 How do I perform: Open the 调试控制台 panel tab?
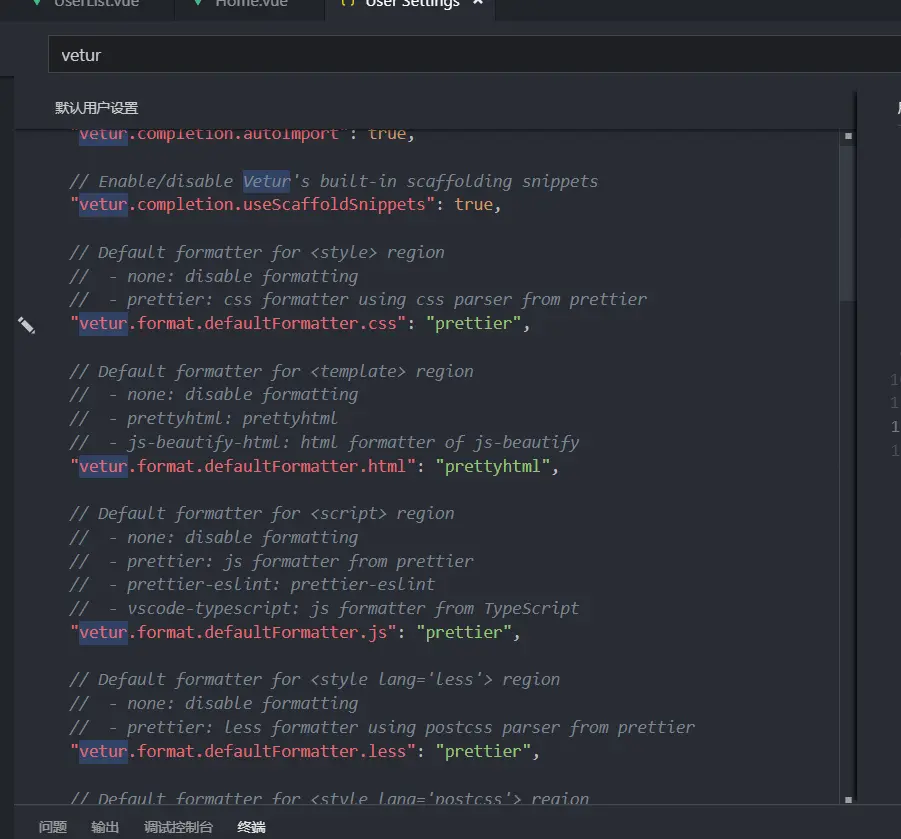pos(178,827)
